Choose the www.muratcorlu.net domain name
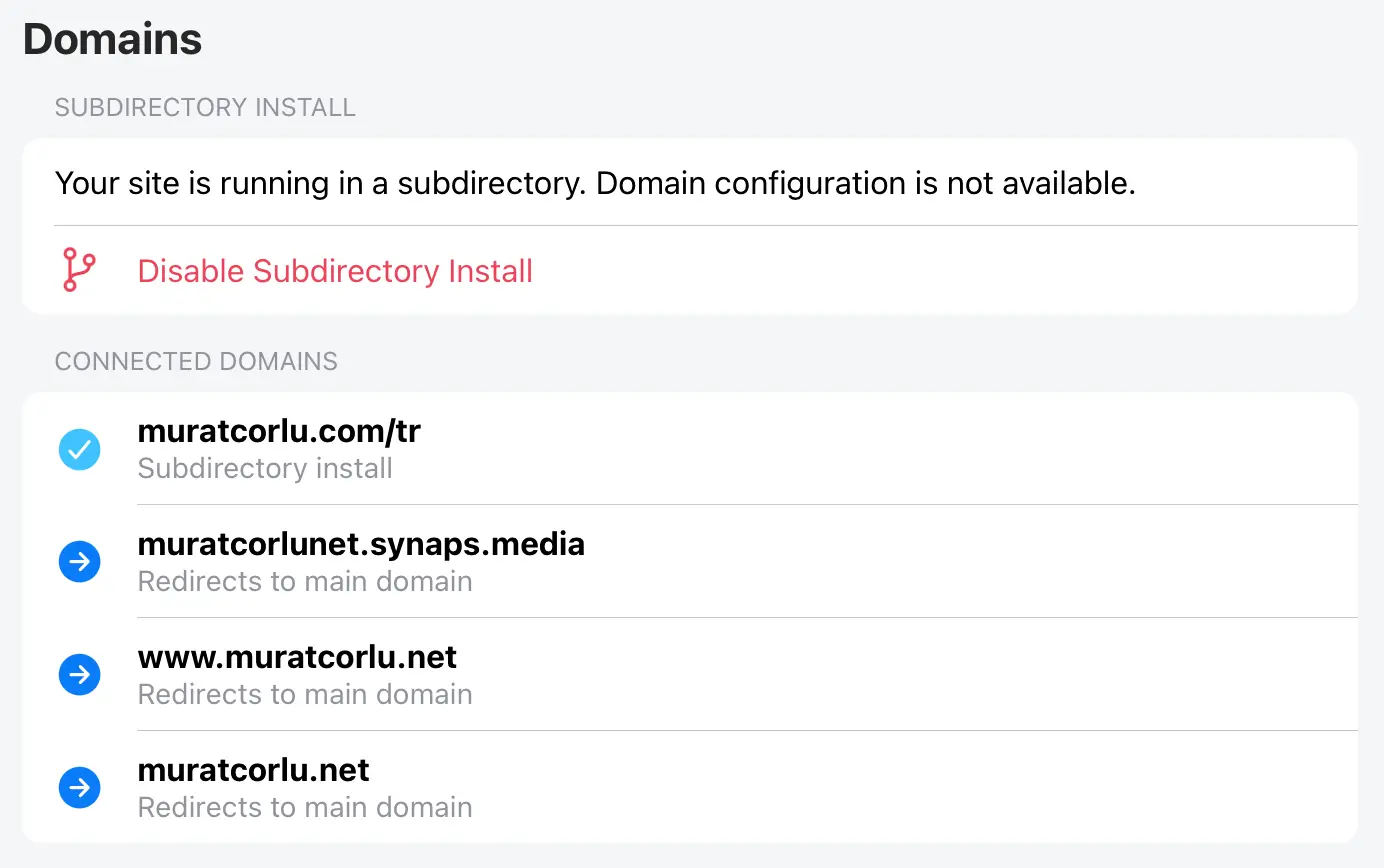This screenshot has width=1384, height=868. coord(297,657)
